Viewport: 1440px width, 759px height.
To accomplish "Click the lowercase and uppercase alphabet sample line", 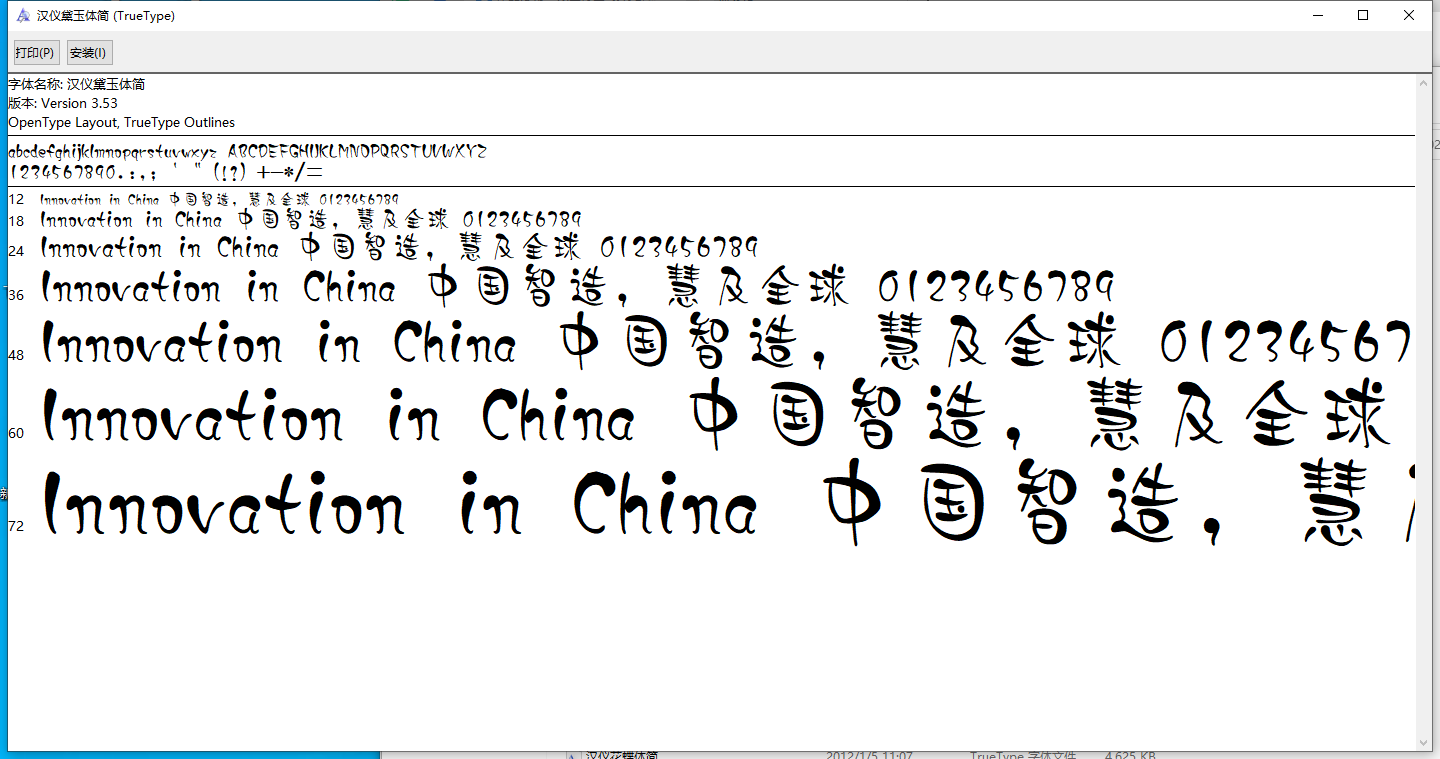I will click(x=247, y=152).
